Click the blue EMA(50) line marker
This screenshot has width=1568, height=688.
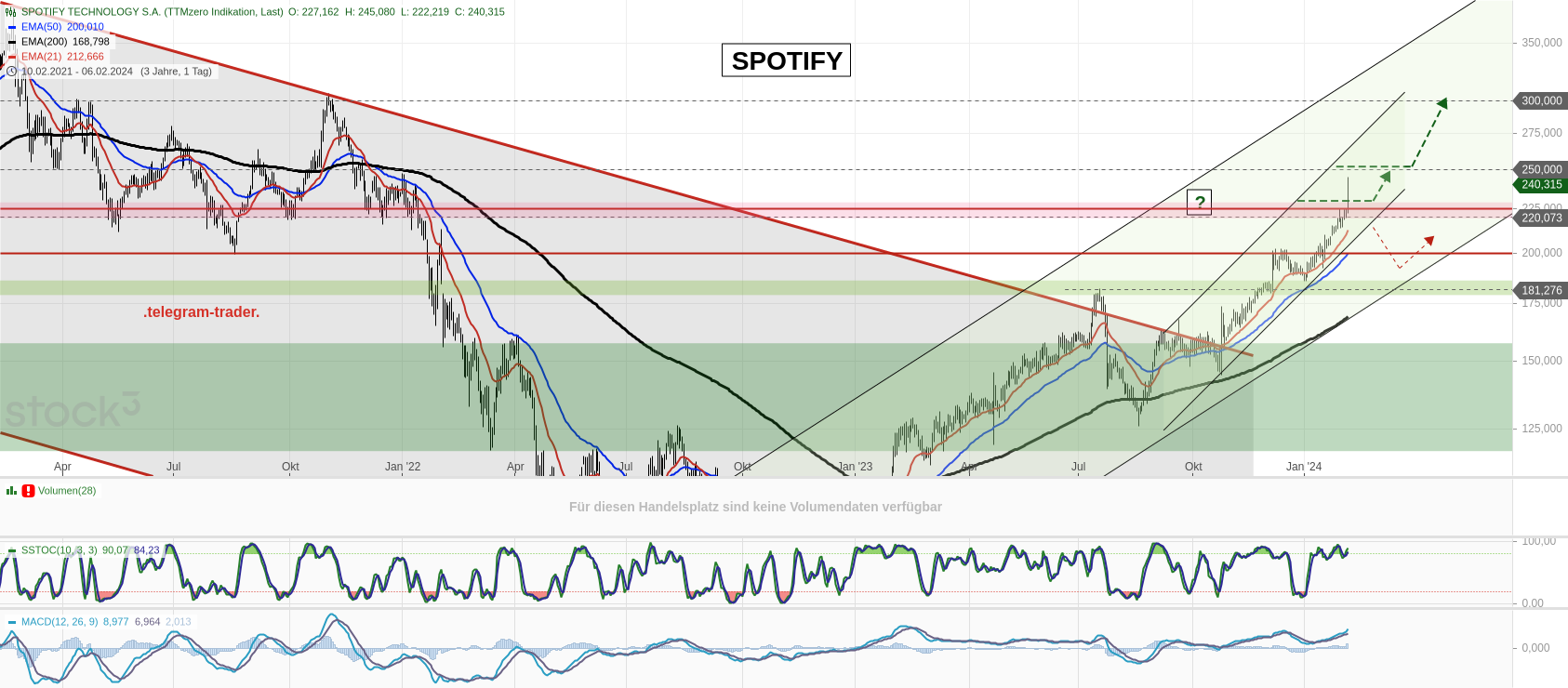coord(12,27)
